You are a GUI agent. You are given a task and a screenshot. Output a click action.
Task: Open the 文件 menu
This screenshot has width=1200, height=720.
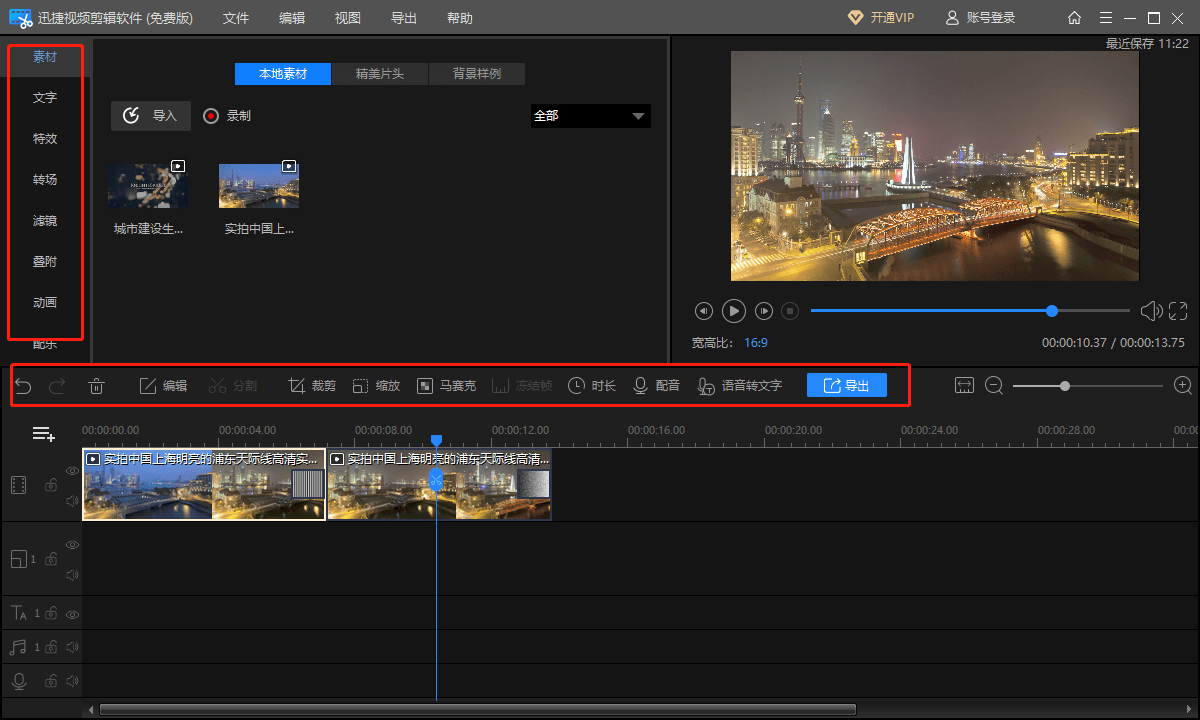[x=236, y=18]
